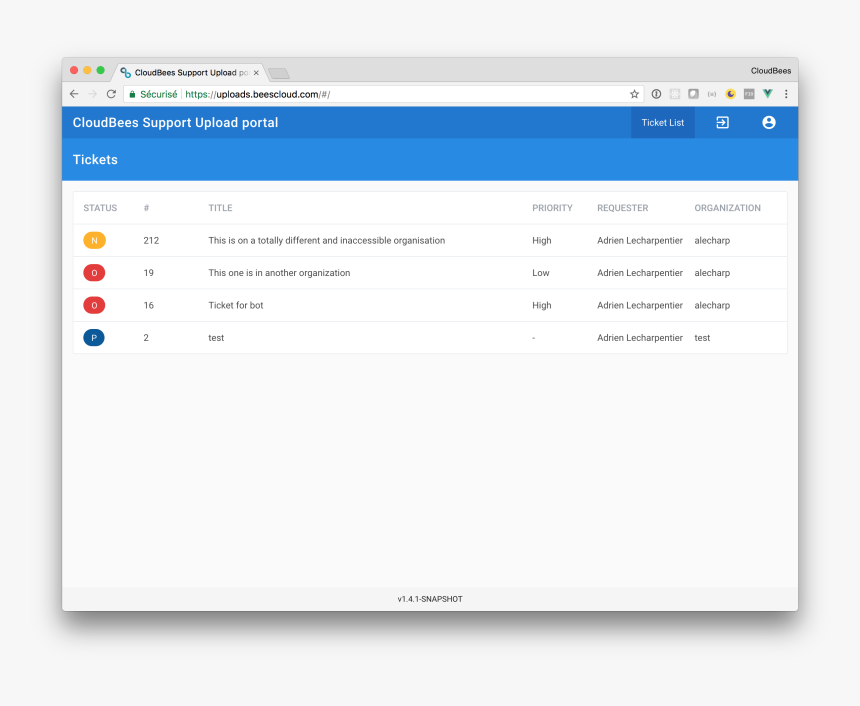Click ticket number 16
860x706 pixels.
[x=149, y=305]
